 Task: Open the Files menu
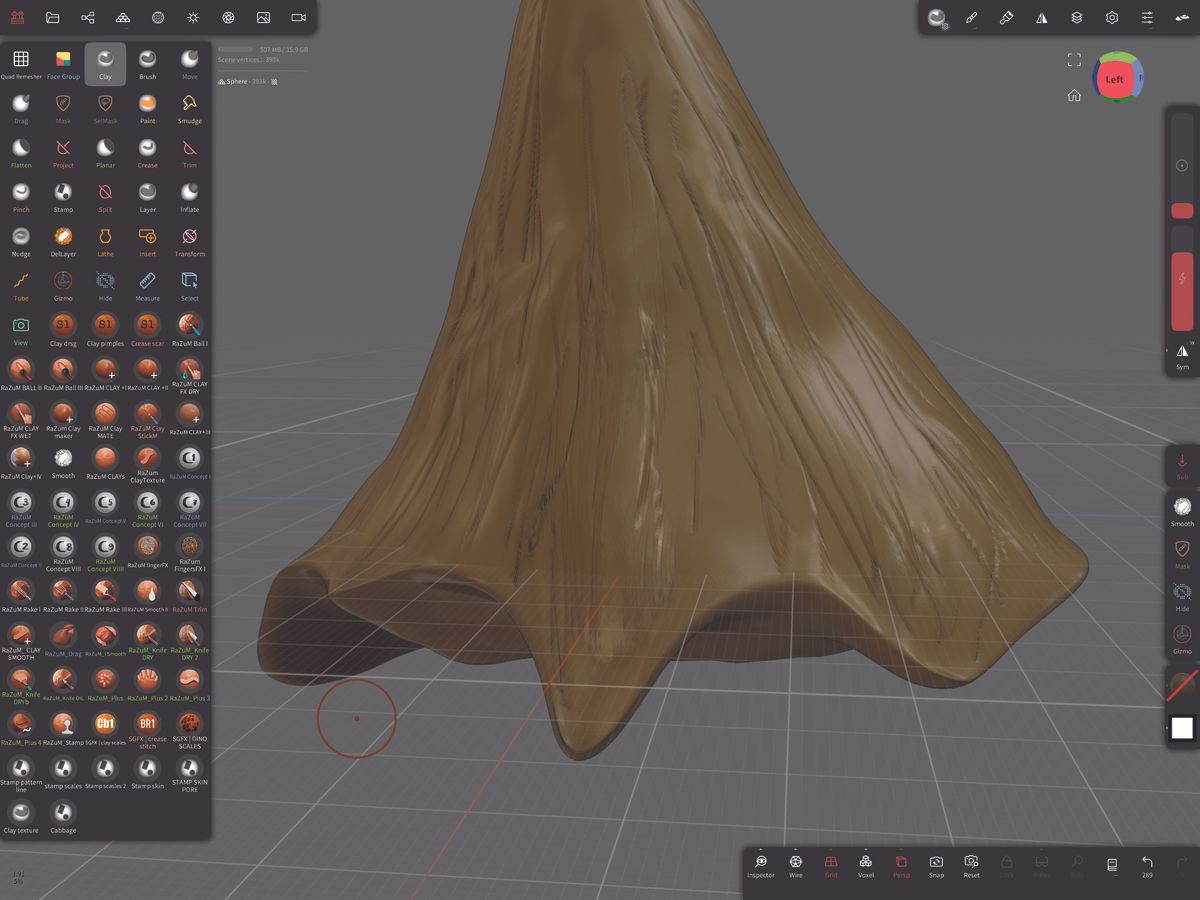pos(53,17)
